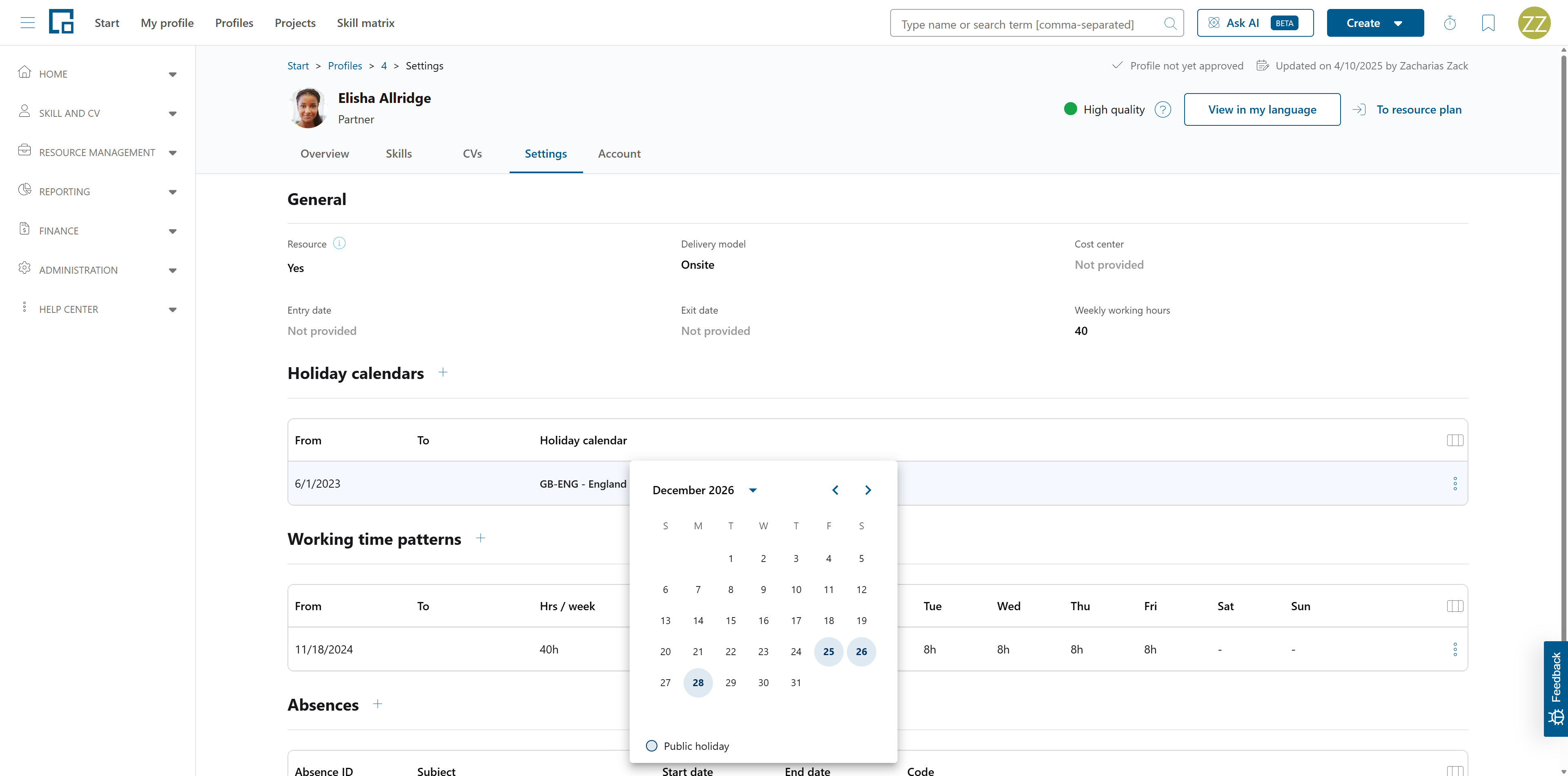Switch to the CVs tab
1568x776 pixels.
(472, 154)
